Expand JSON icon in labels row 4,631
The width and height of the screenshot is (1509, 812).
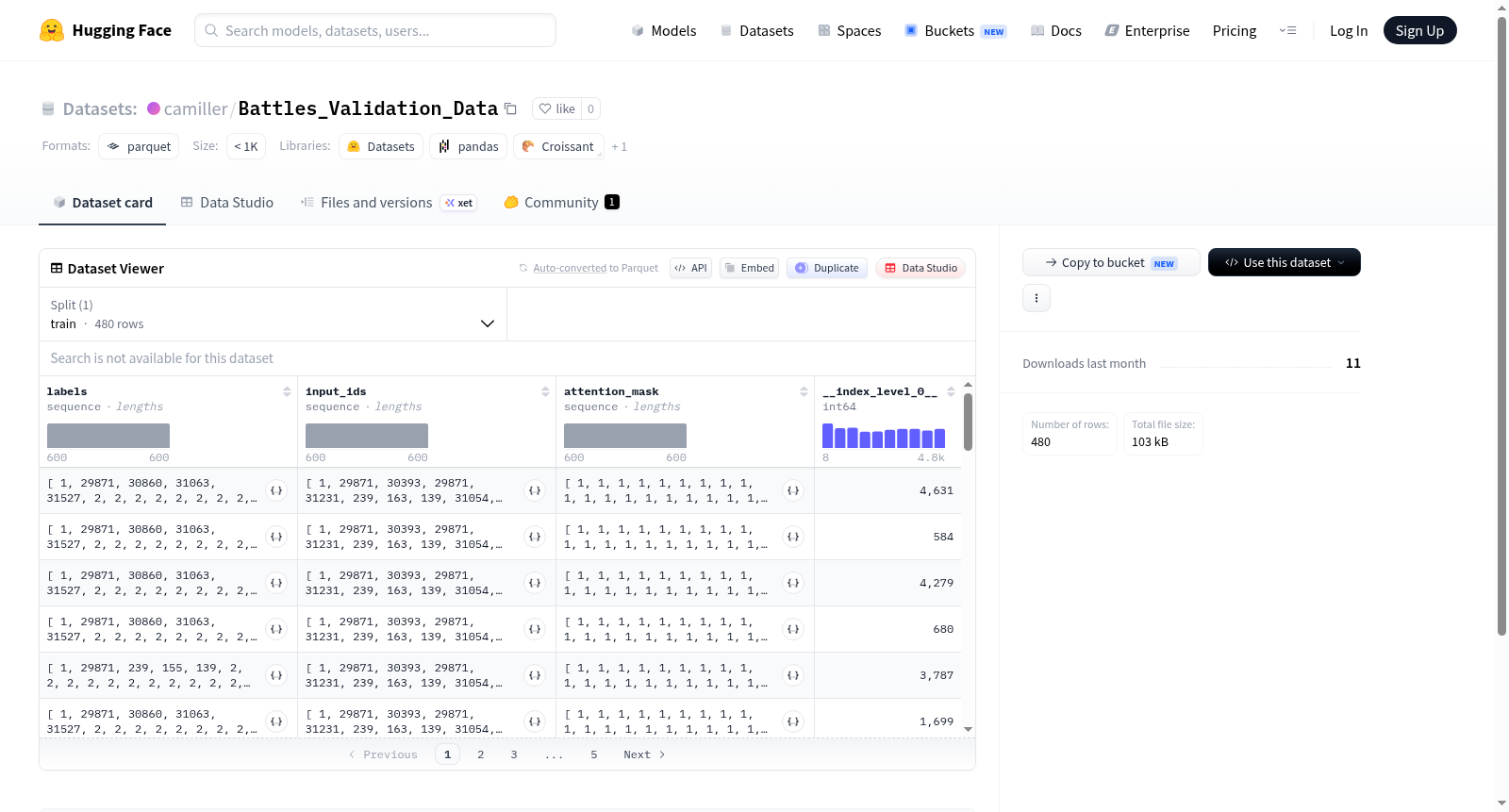[276, 490]
